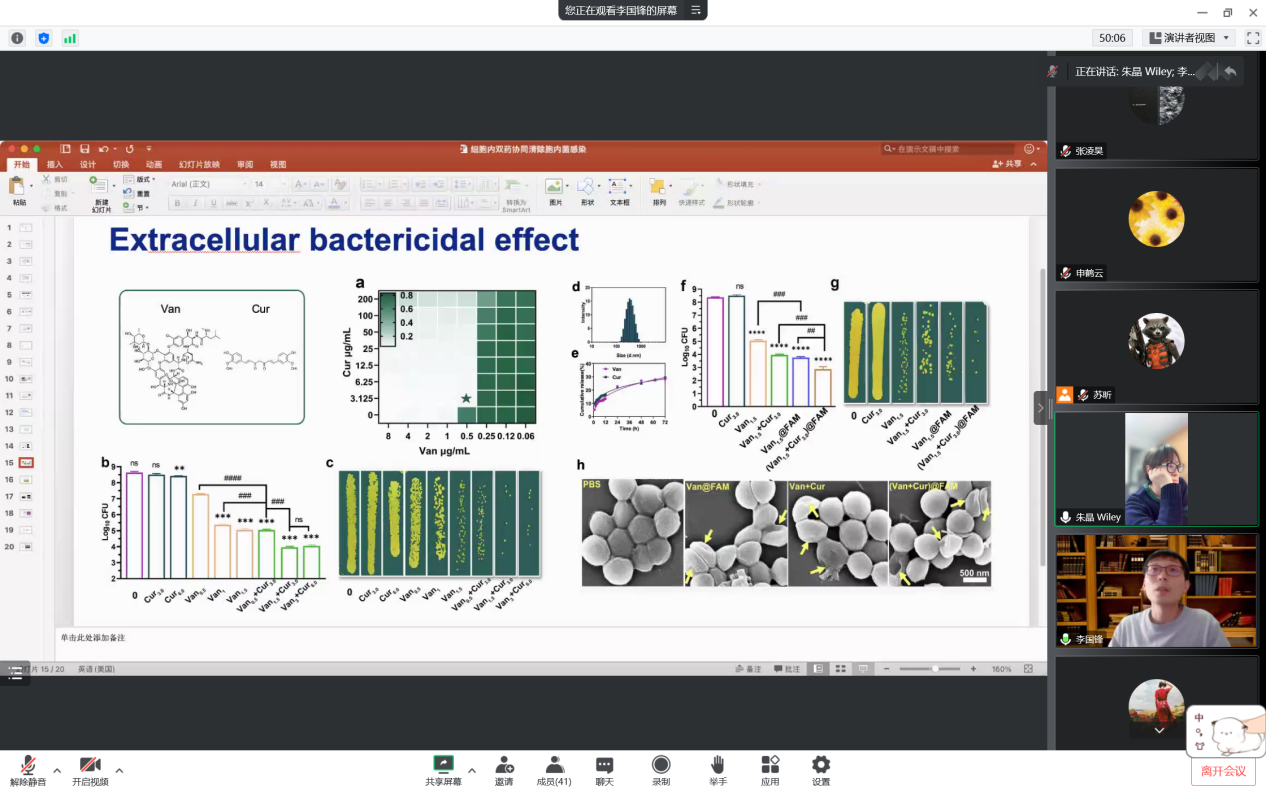Switch to the 切换 ribbon tab
1266x791 pixels.
coord(120,164)
